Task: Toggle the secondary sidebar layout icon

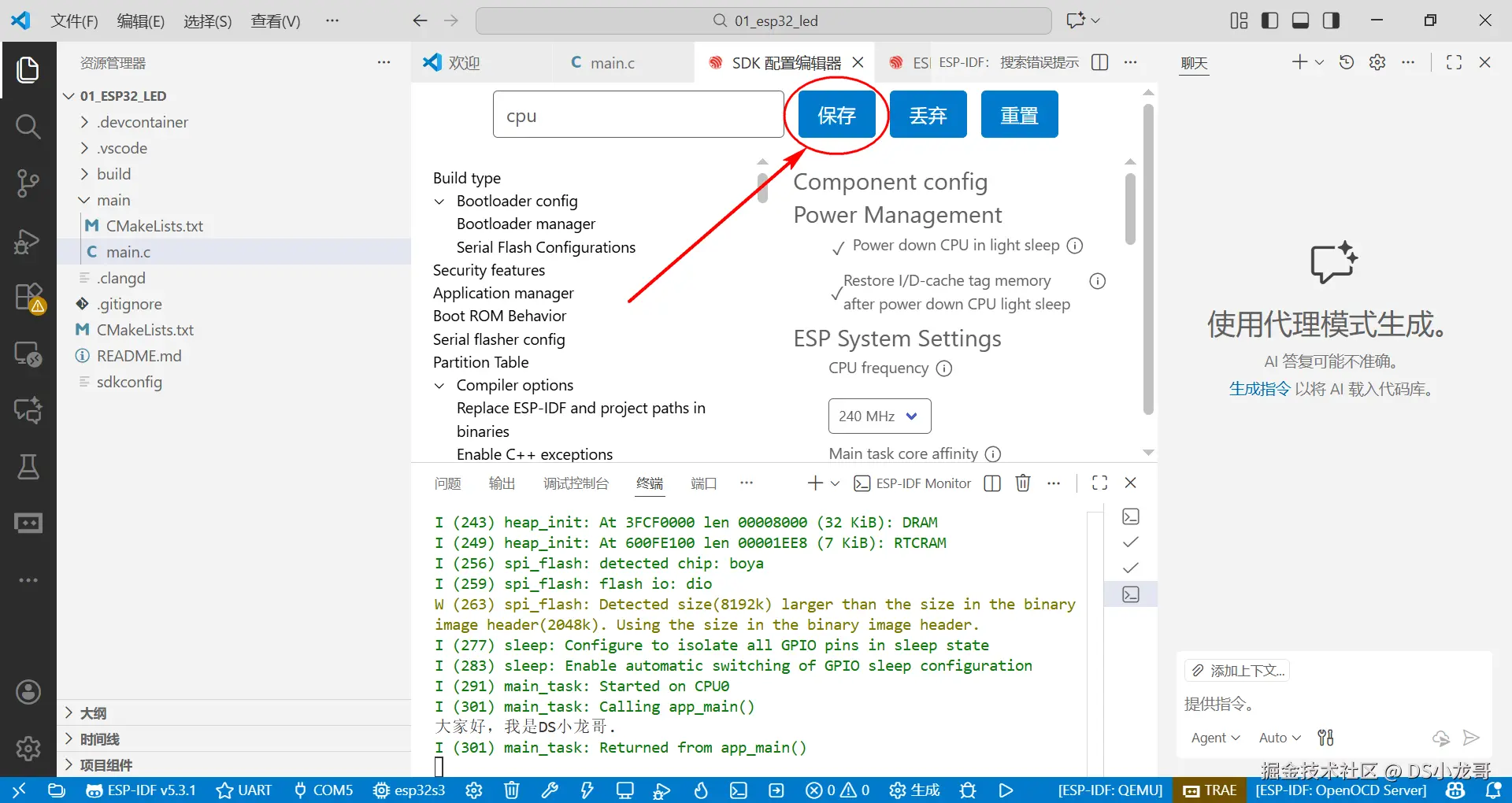Action: pyautogui.click(x=1331, y=20)
